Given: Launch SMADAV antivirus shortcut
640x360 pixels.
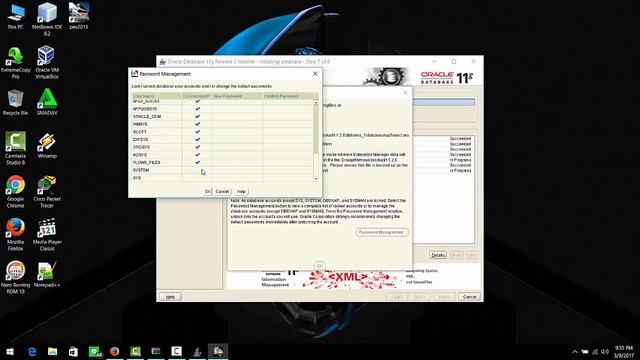Looking at the screenshot, I should (47, 103).
